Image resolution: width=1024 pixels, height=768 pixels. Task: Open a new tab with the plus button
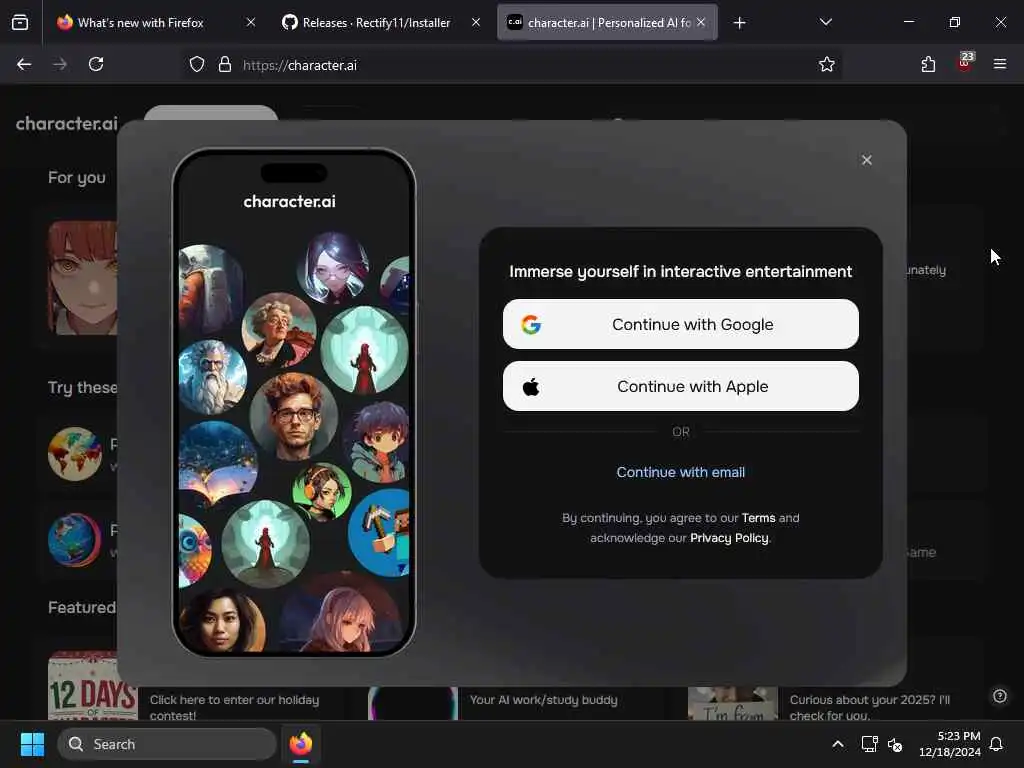739,23
